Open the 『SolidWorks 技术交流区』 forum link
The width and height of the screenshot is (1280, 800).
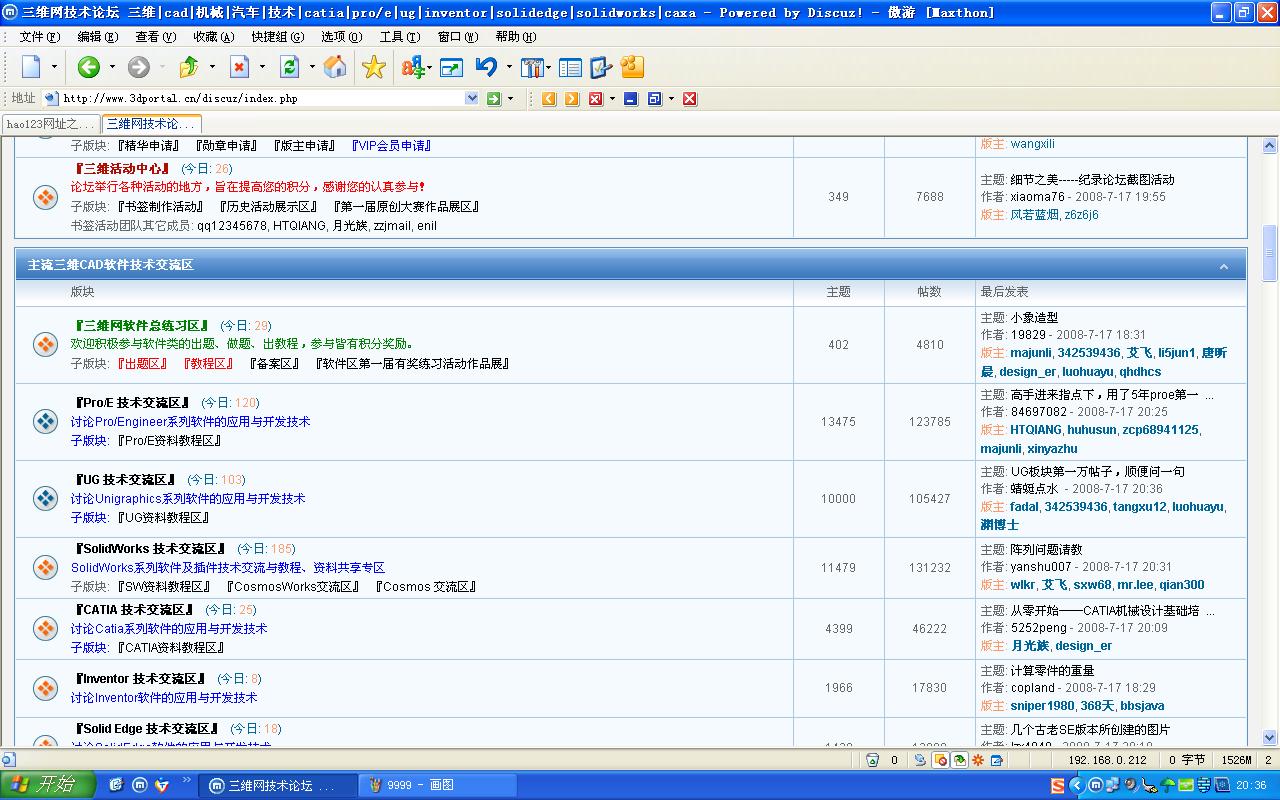click(x=151, y=549)
